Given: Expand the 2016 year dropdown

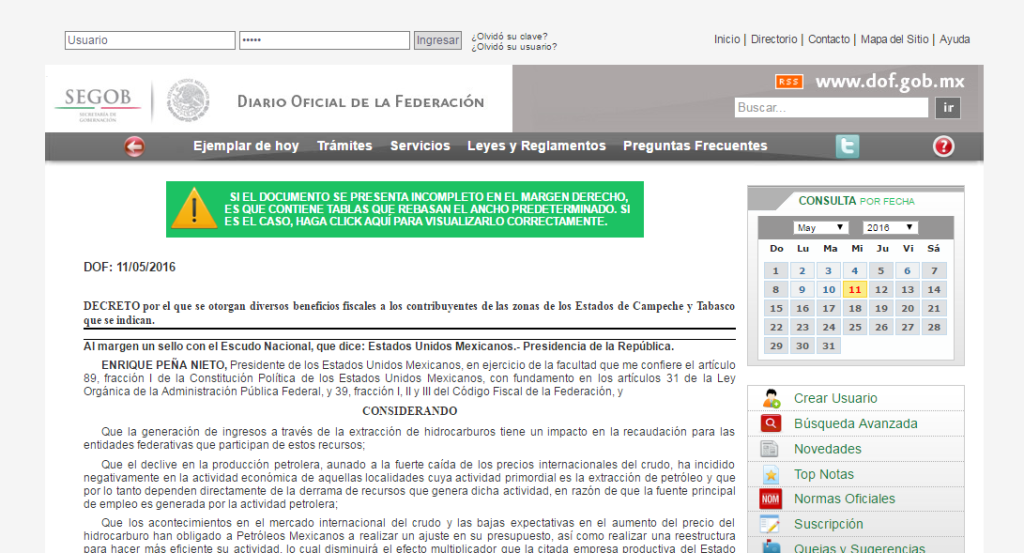Looking at the screenshot, I should pos(890,228).
